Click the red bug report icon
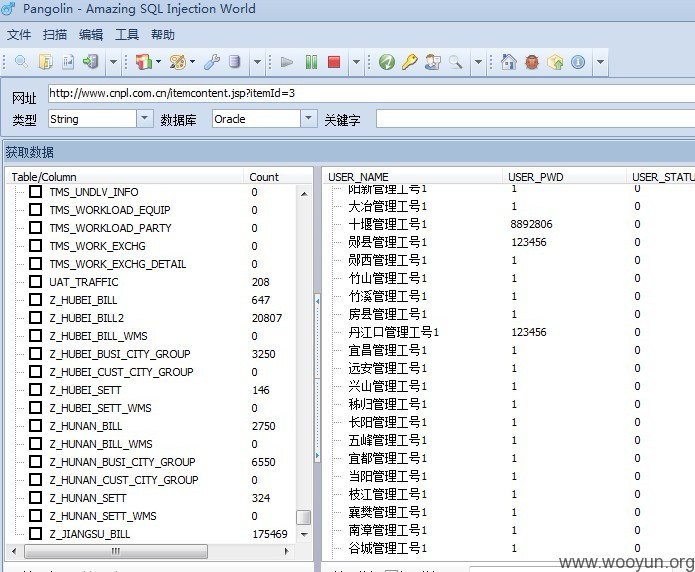Screen dimensions: 695x572 (531, 62)
